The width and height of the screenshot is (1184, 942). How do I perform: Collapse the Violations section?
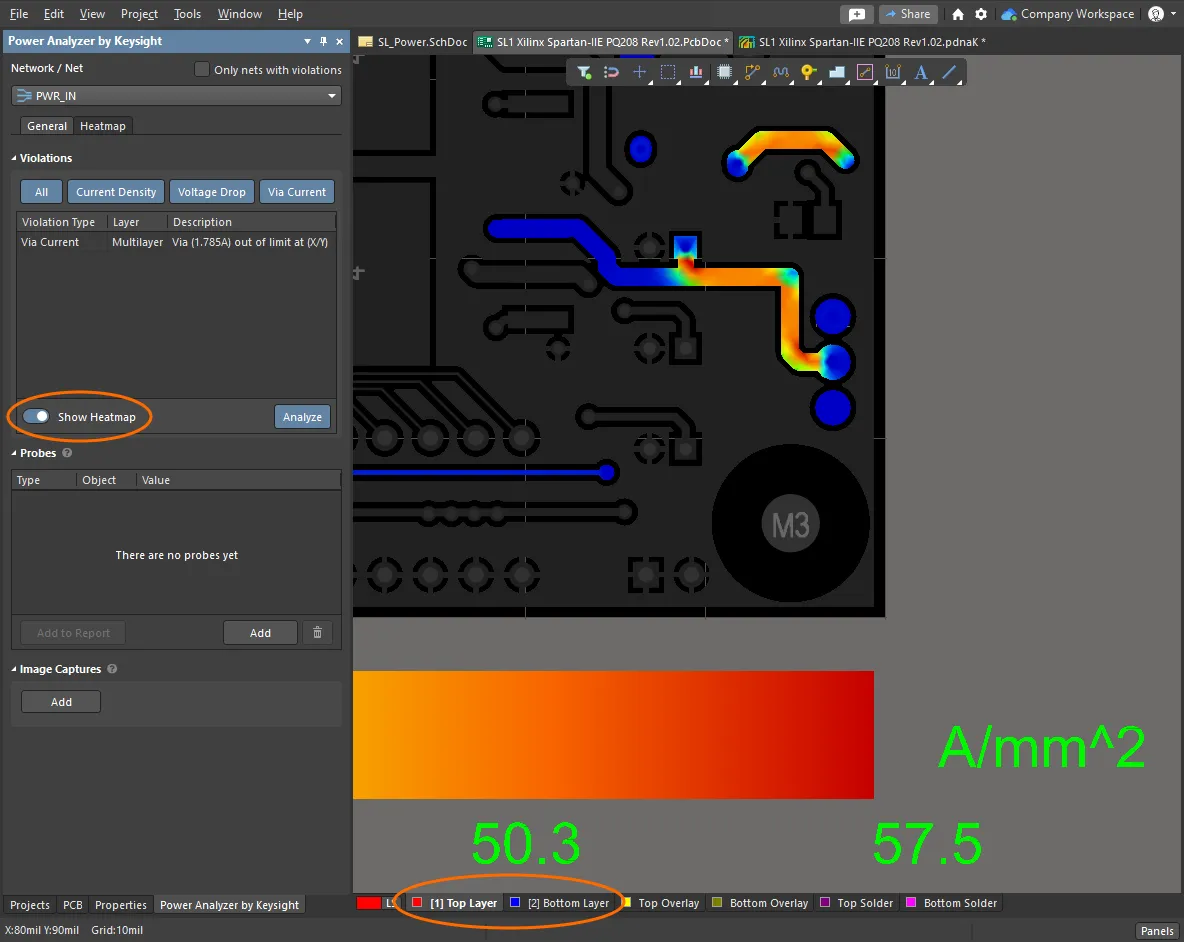pyautogui.click(x=15, y=158)
